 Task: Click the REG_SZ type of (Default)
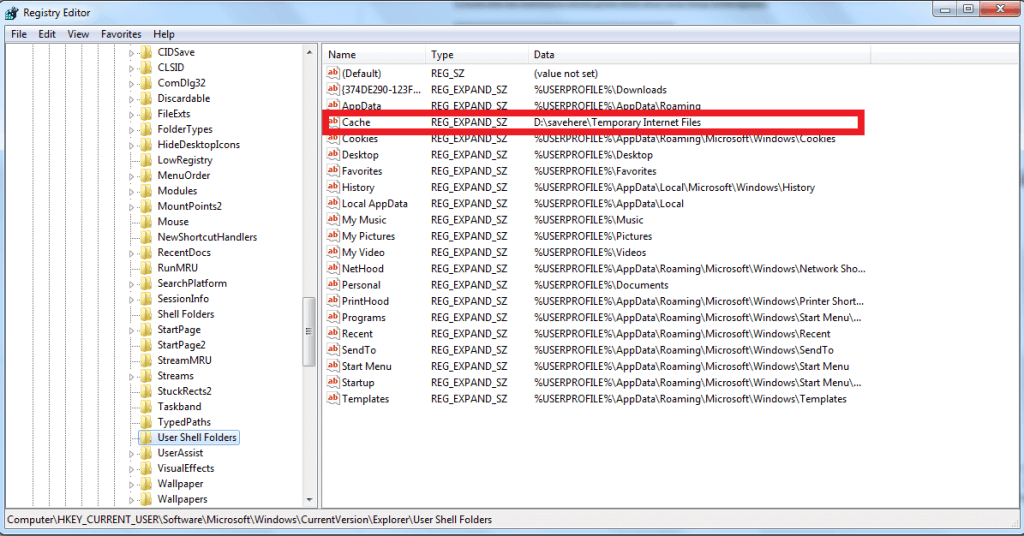tap(447, 73)
